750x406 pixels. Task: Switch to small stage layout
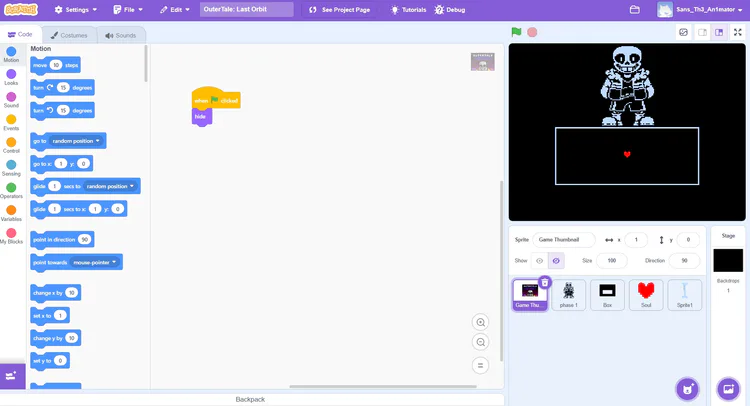702,33
